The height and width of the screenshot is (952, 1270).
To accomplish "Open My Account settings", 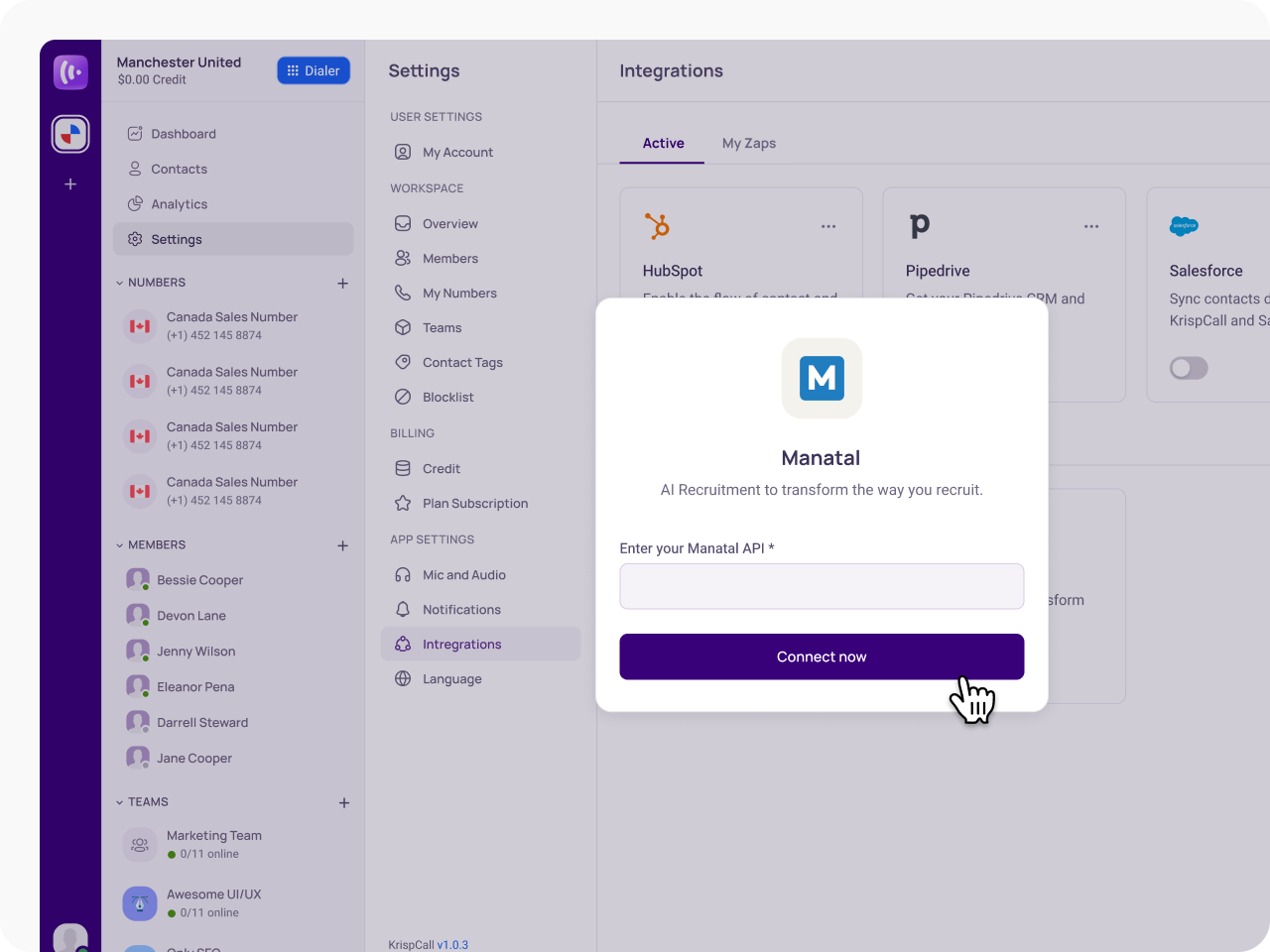I will [481, 152].
